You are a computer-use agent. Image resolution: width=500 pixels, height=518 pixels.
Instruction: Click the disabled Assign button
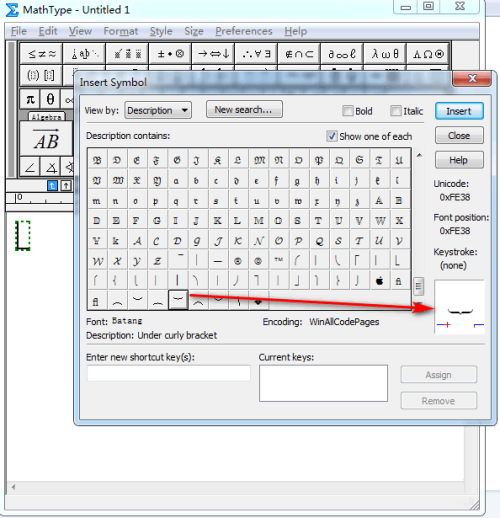click(x=438, y=375)
